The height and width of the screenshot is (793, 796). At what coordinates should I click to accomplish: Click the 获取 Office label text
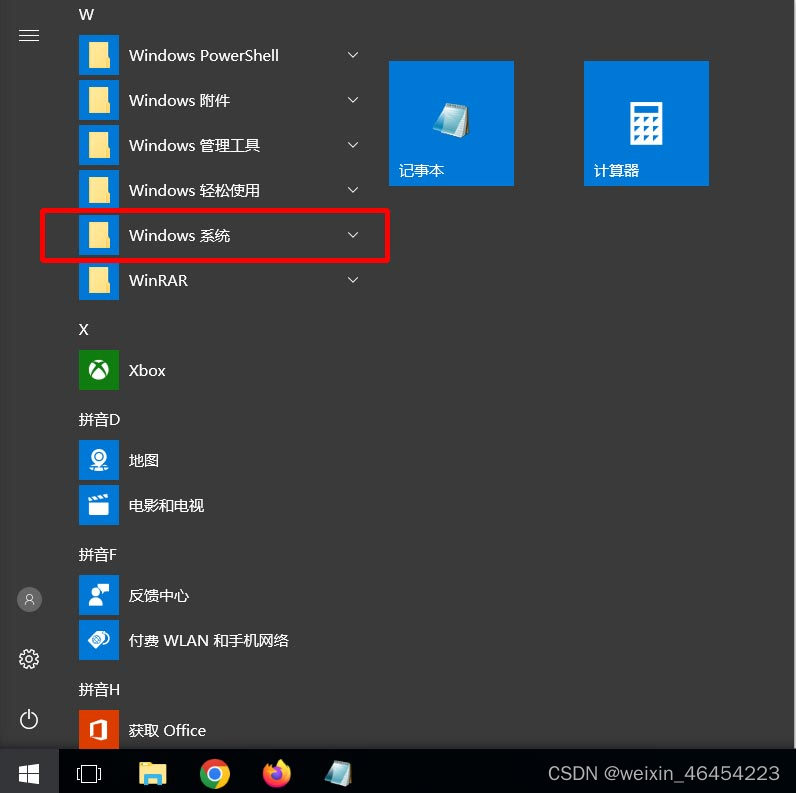[167, 731]
